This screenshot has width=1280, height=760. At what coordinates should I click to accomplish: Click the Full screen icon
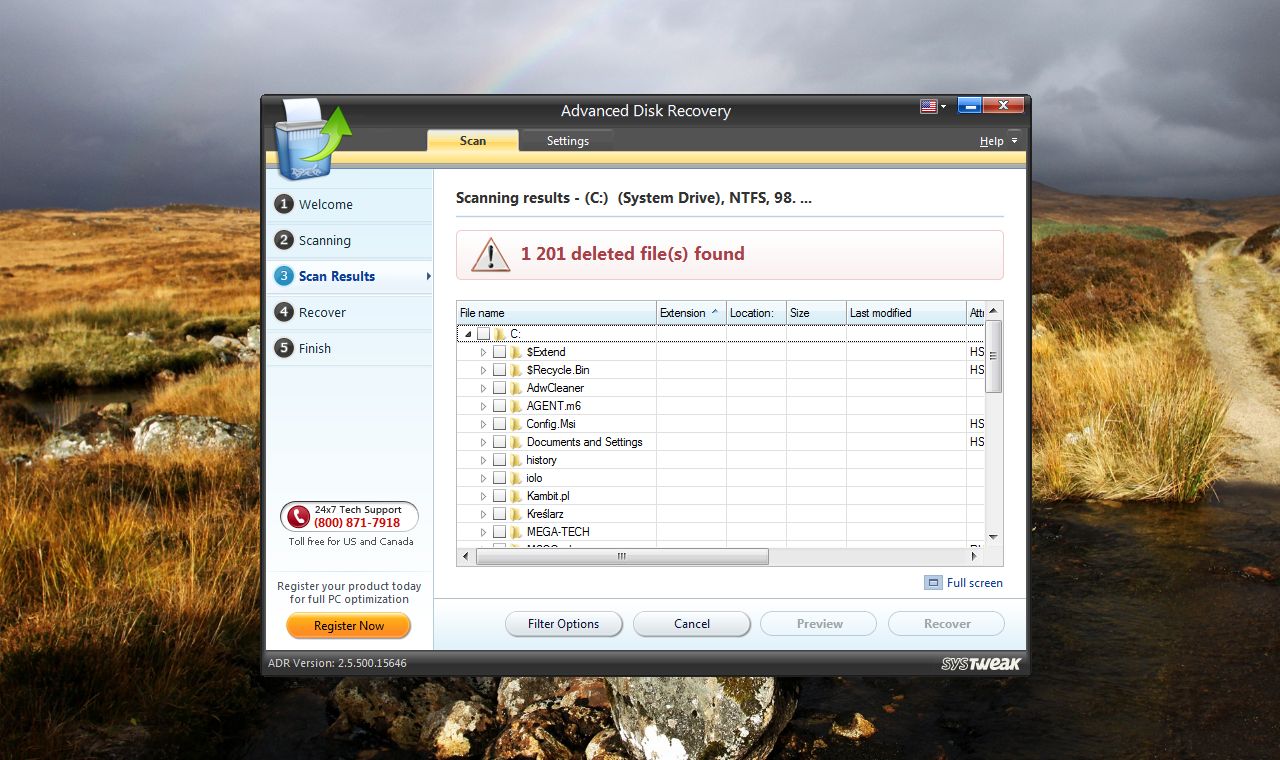tap(933, 583)
